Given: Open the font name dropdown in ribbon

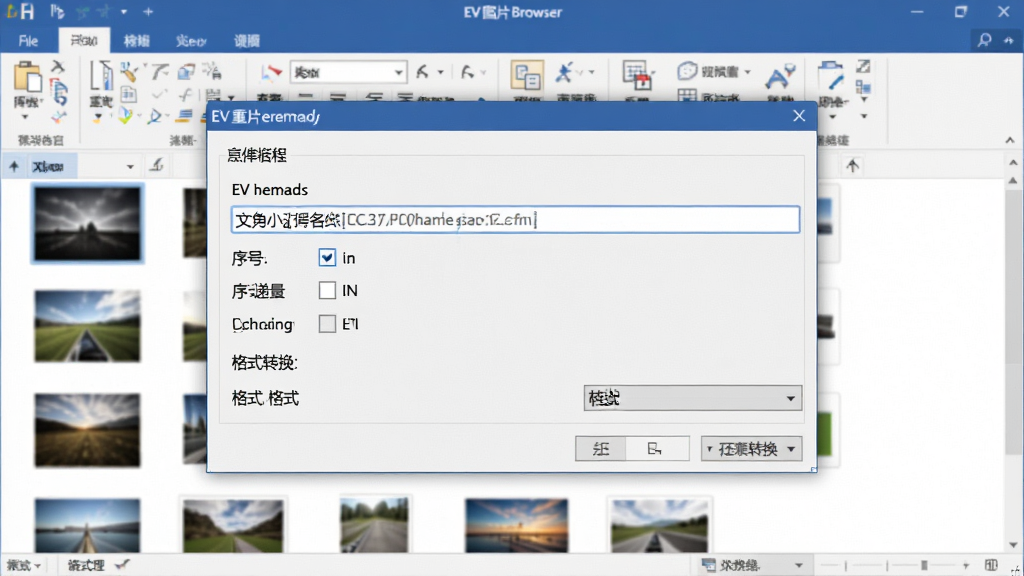Looking at the screenshot, I should click(398, 72).
